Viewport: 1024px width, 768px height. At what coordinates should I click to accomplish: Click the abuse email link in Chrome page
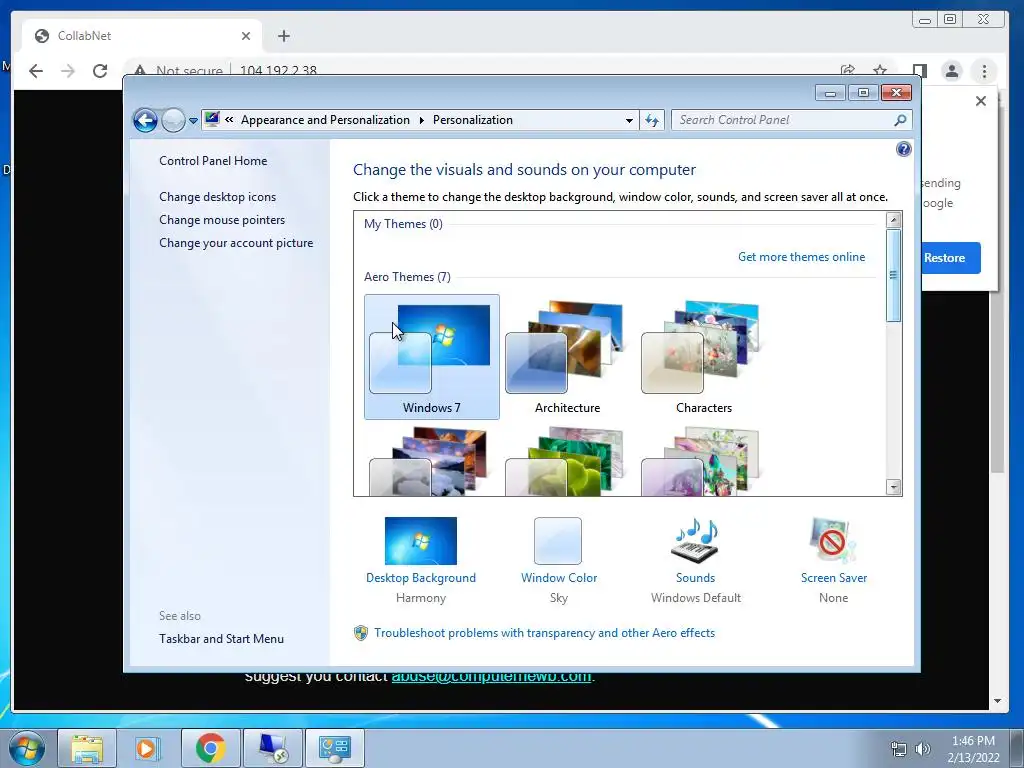coord(491,677)
